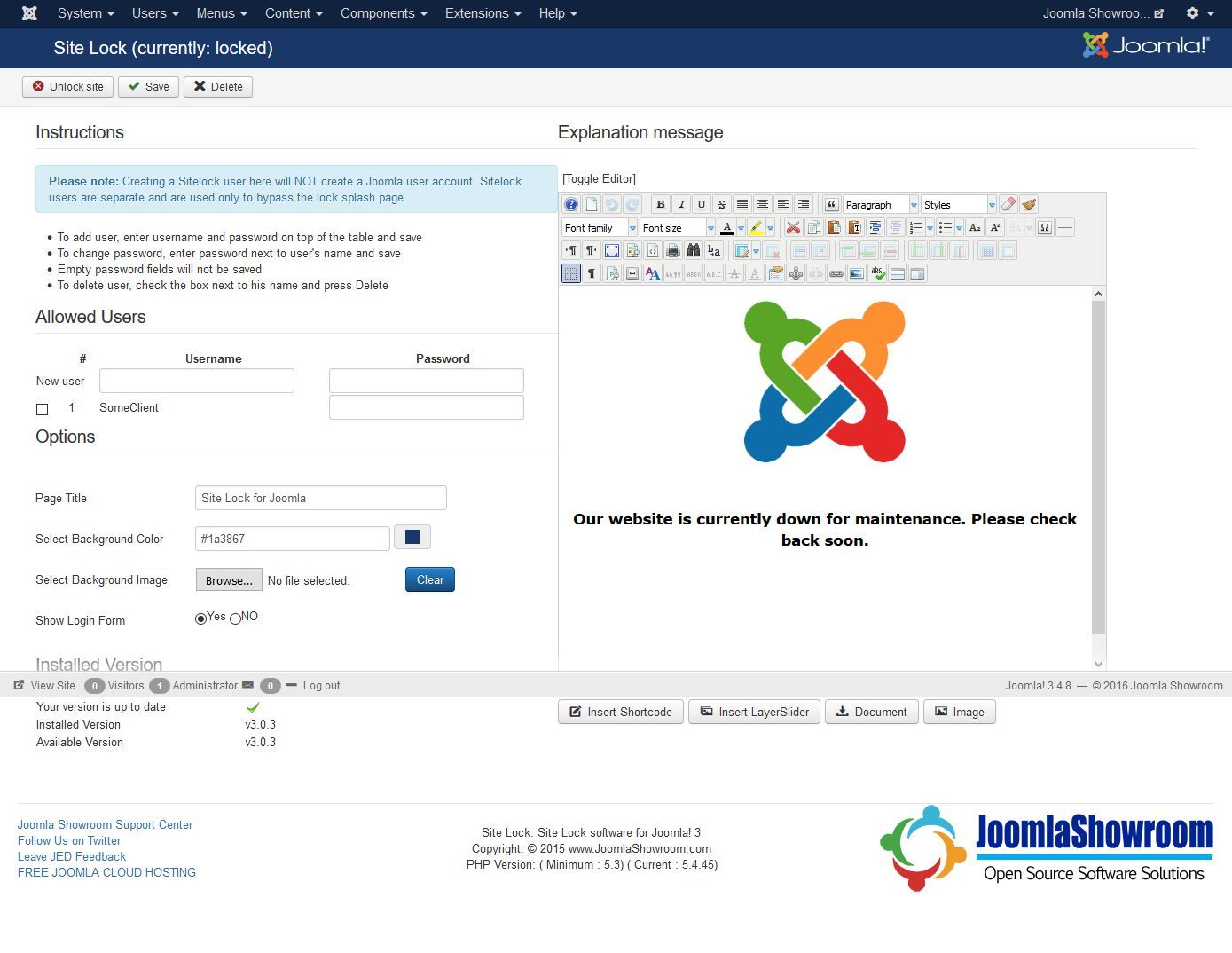Open the System menu
Screen dimensions: 1232x953
point(85,13)
